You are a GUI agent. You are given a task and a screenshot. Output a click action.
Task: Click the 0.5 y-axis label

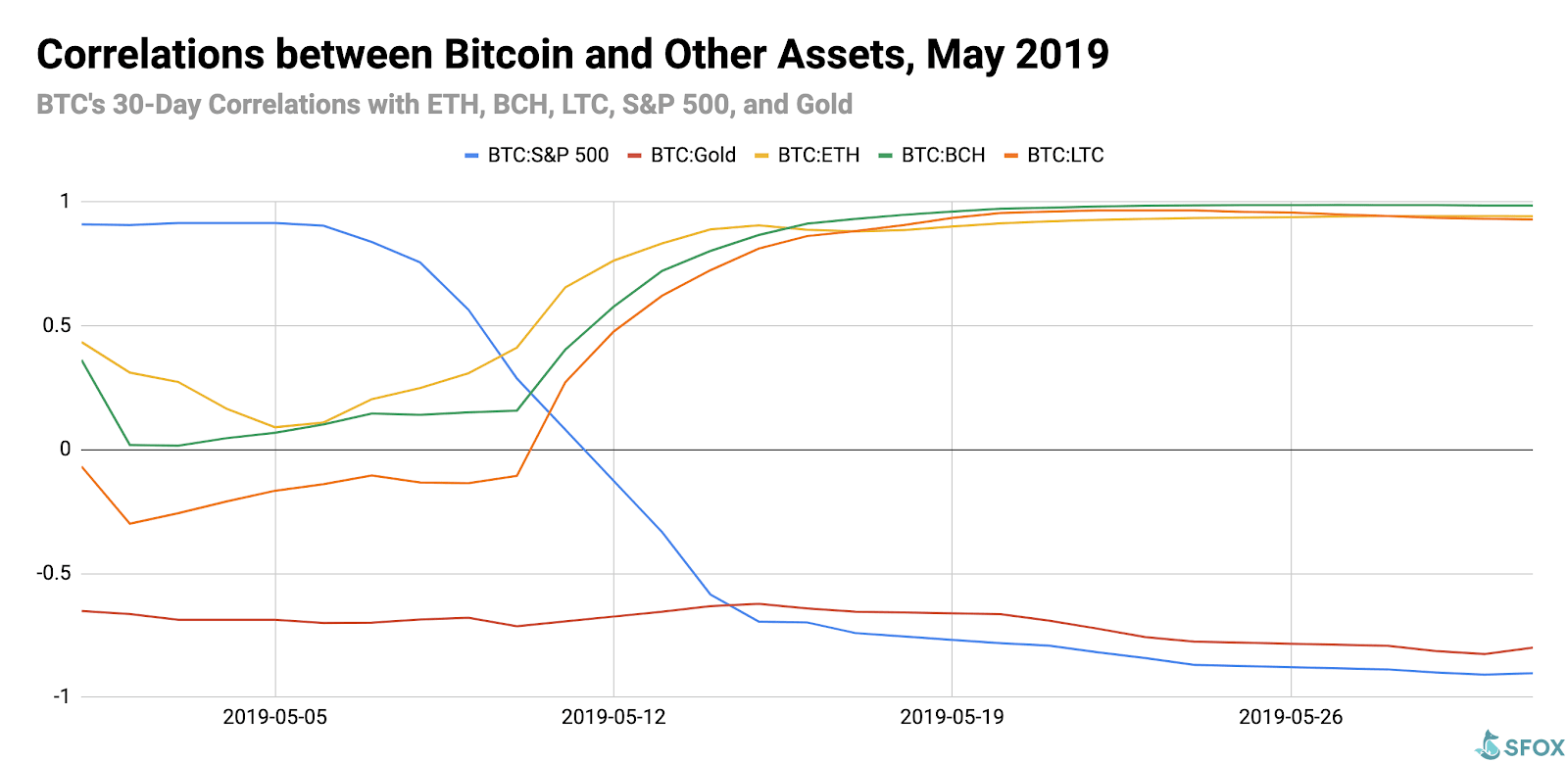pos(57,325)
